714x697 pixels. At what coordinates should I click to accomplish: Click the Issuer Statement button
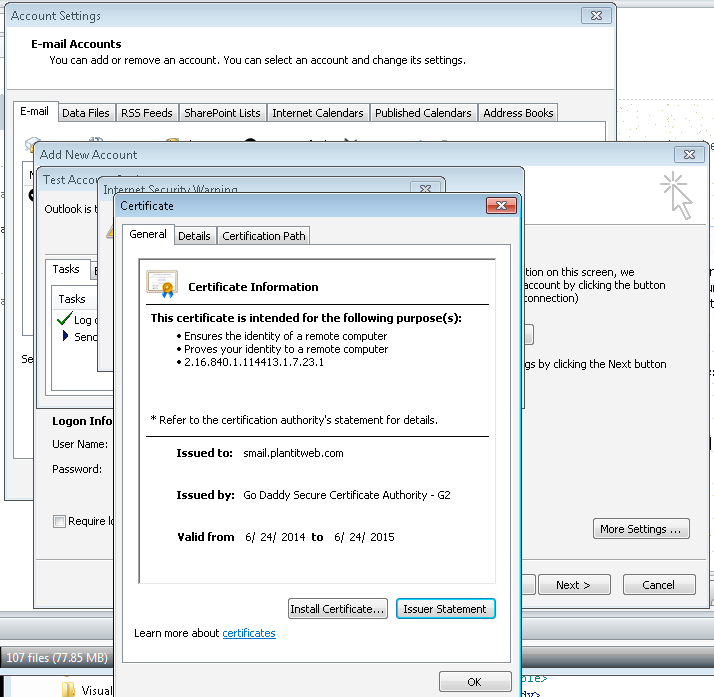445,609
